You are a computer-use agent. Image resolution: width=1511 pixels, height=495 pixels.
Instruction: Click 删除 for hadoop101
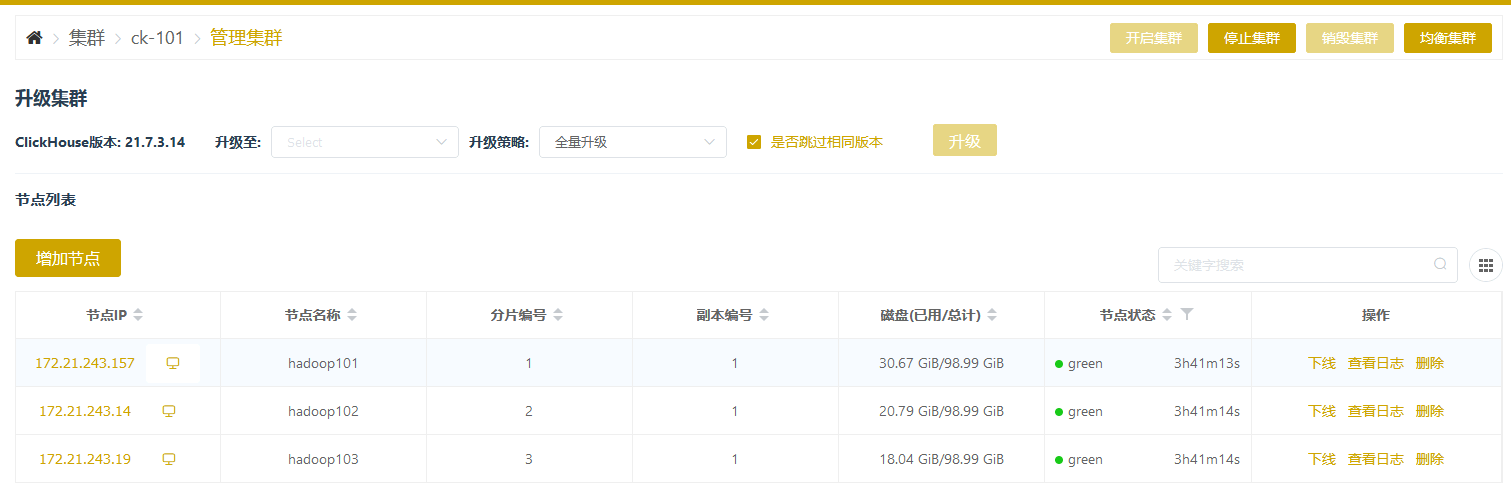[x=1430, y=363]
